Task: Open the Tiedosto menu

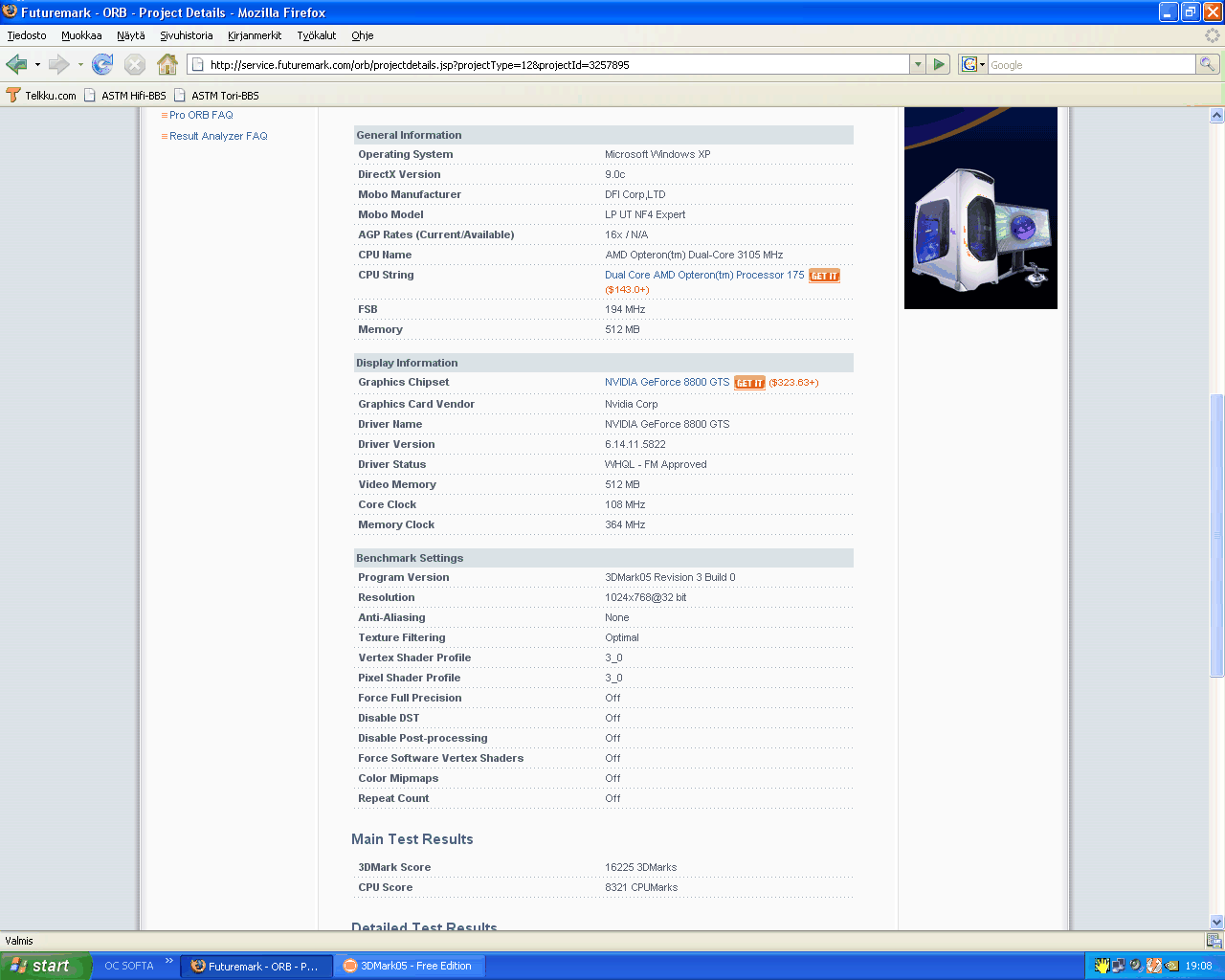Action: 27,35
